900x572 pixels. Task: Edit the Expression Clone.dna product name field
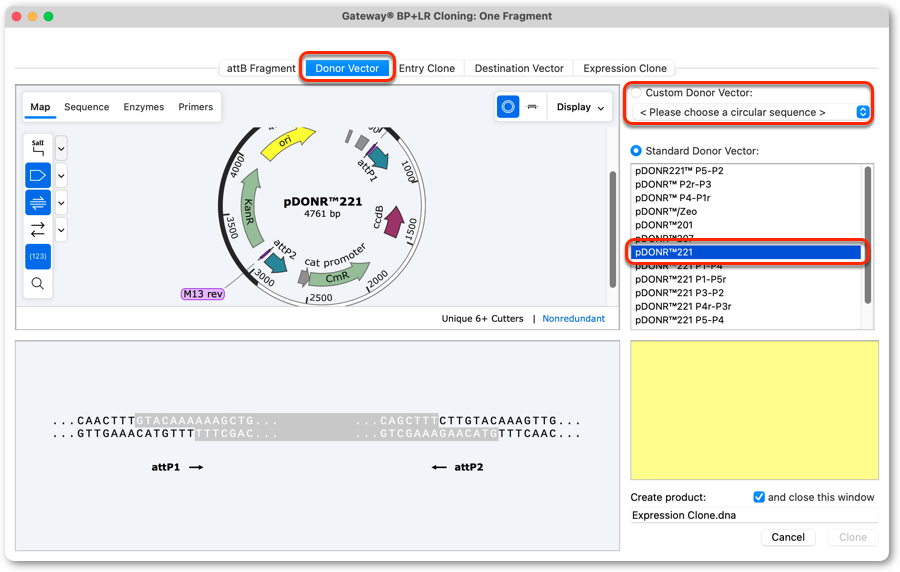754,515
